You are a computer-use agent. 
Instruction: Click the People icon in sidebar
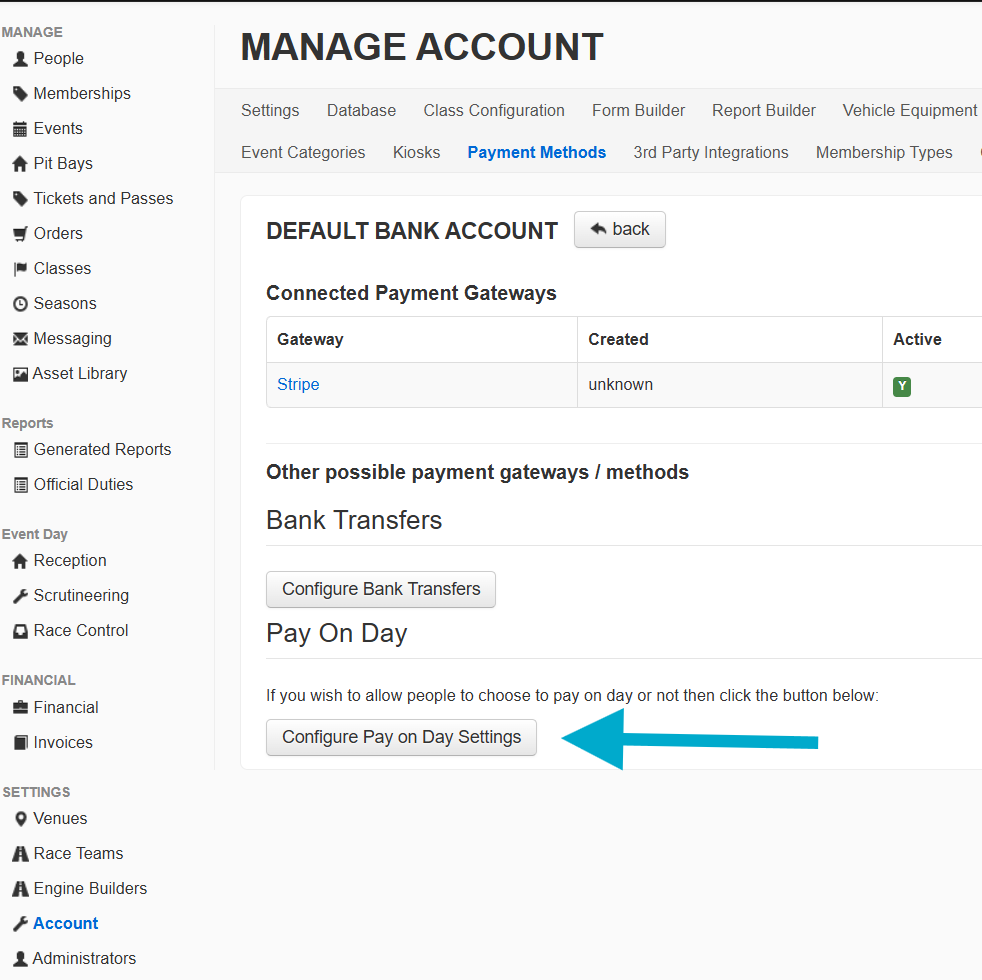(20, 59)
